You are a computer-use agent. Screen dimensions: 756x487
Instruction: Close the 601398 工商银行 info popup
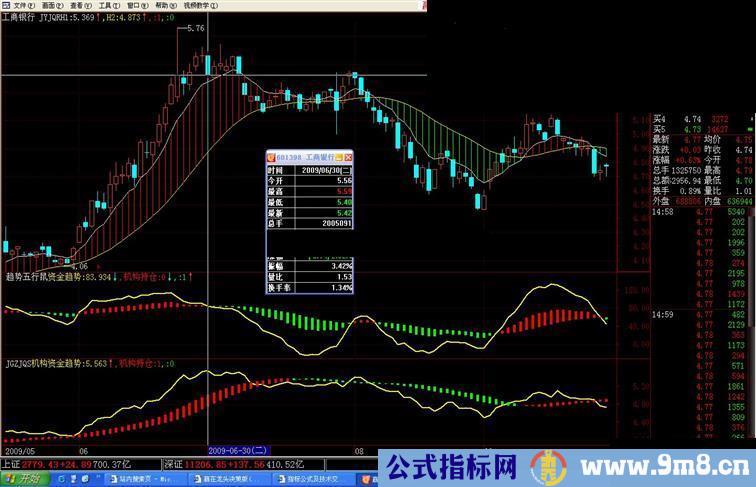(x=349, y=158)
